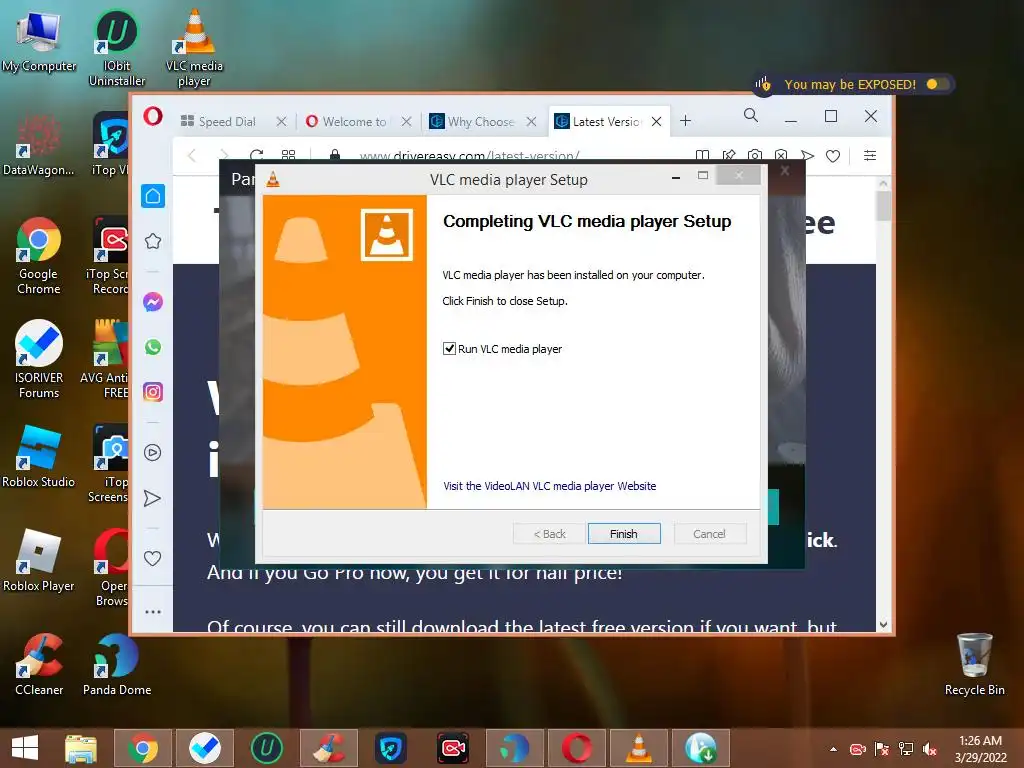The height and width of the screenshot is (768, 1024).
Task: Open My Flow send icon in sidebar
Action: coord(152,498)
